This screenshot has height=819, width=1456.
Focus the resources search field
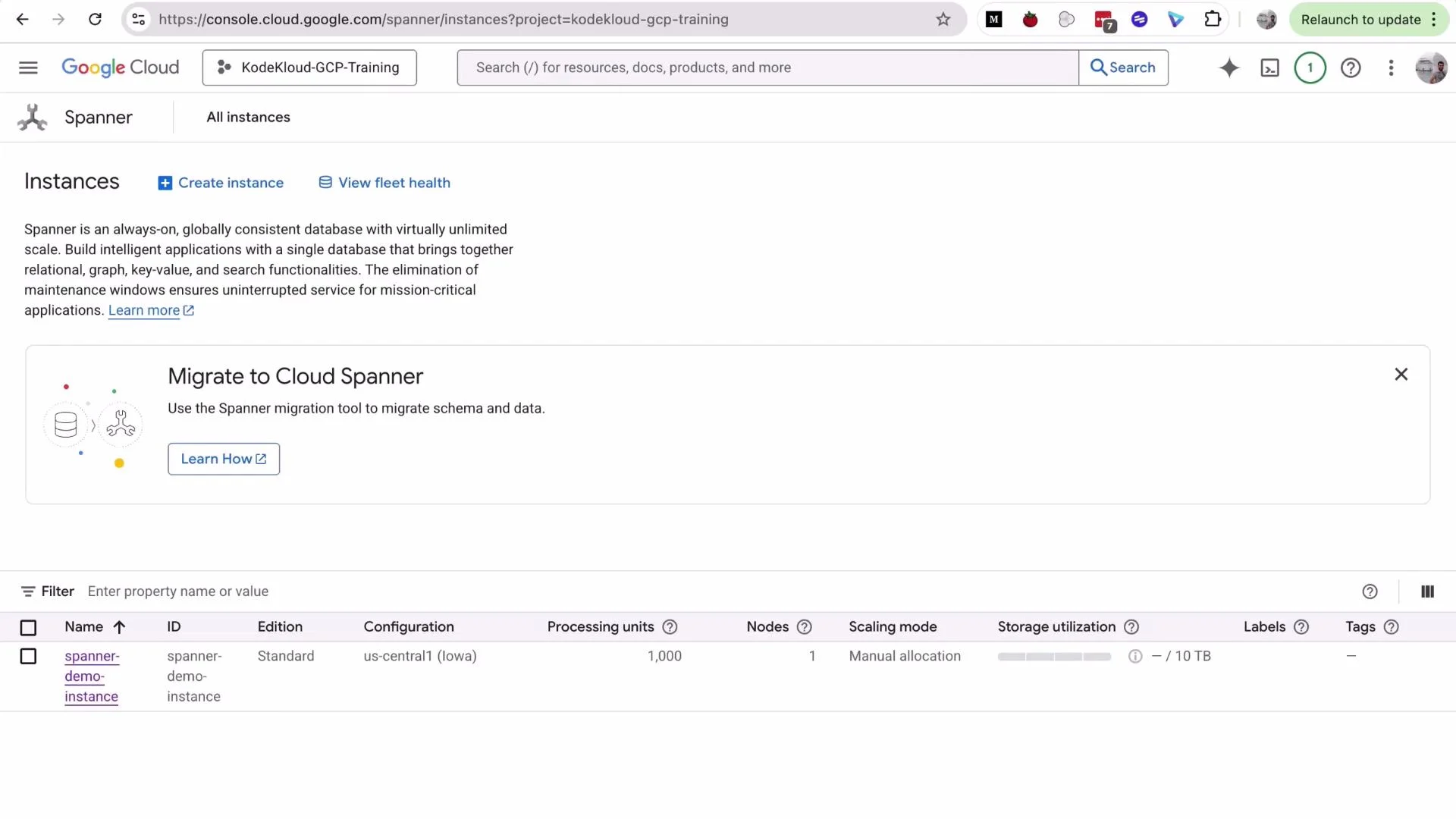(x=767, y=67)
